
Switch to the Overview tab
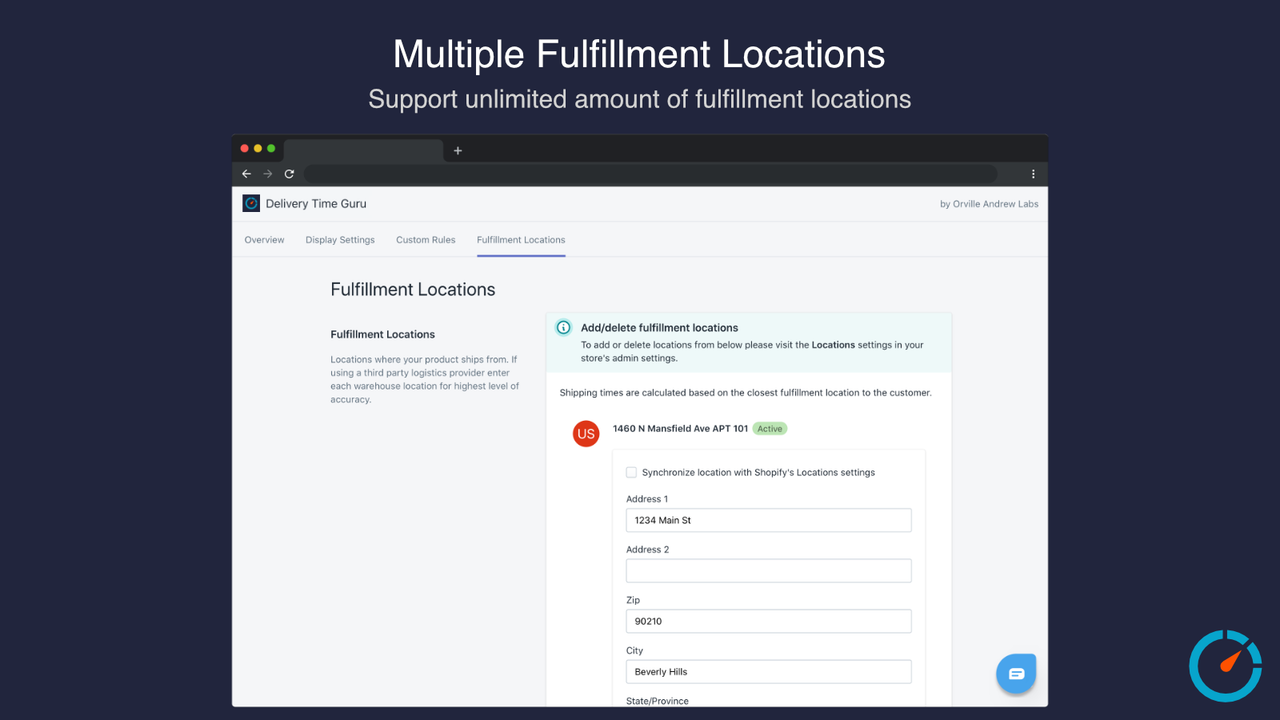[264, 240]
